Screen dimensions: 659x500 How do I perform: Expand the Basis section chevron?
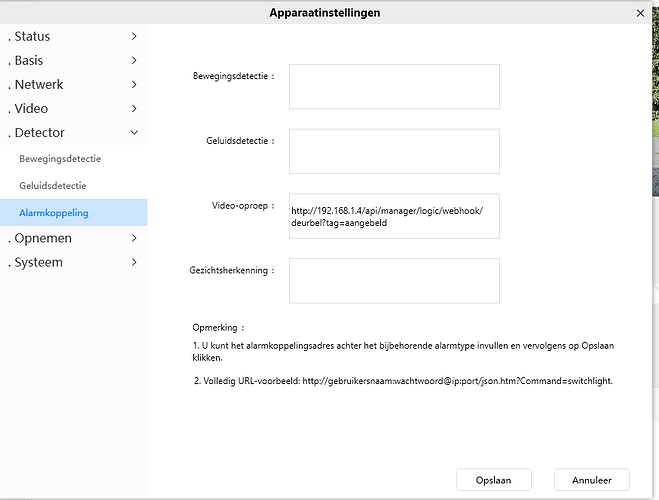coord(134,61)
